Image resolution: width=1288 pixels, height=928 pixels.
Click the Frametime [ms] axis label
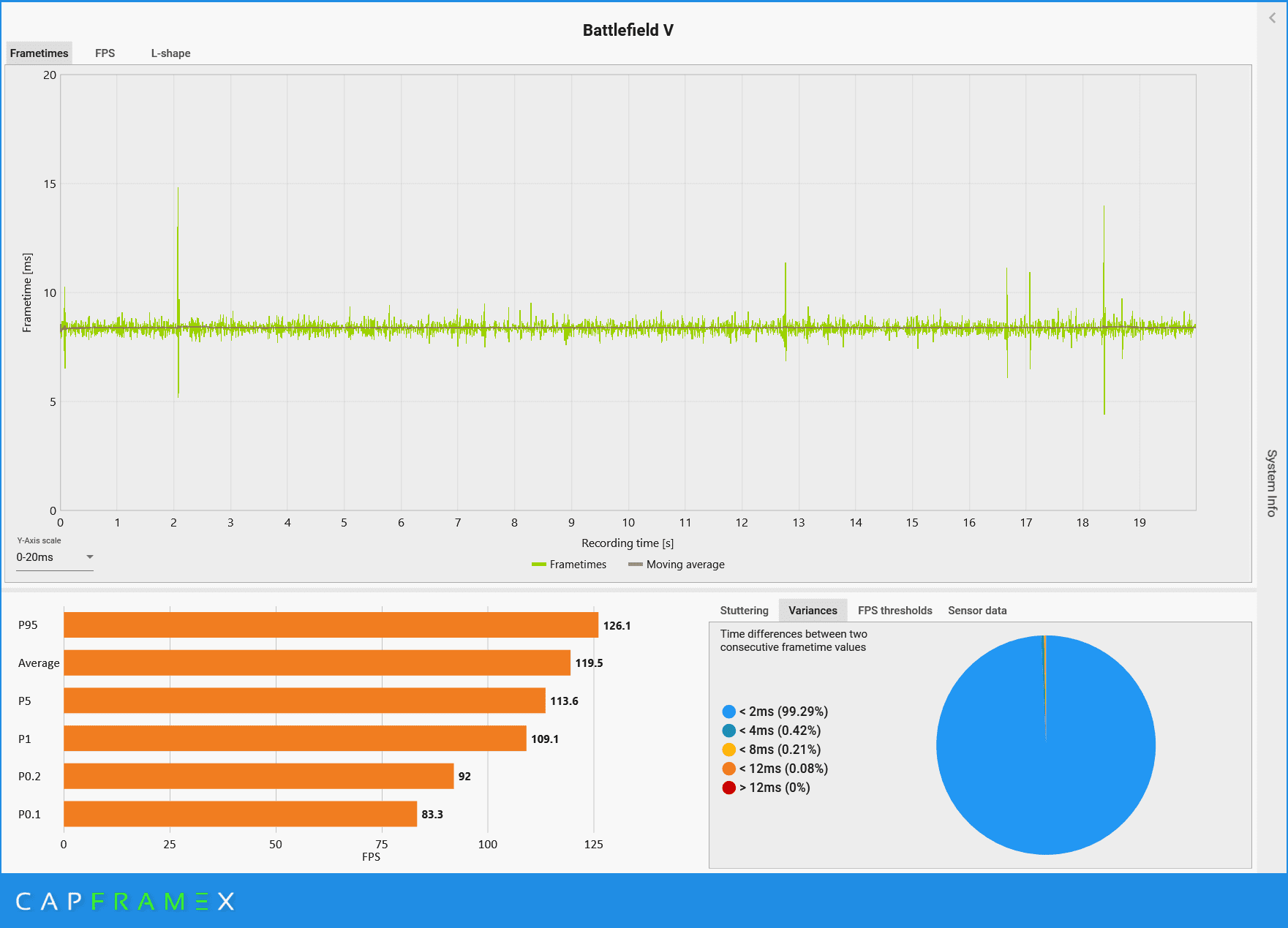point(27,293)
